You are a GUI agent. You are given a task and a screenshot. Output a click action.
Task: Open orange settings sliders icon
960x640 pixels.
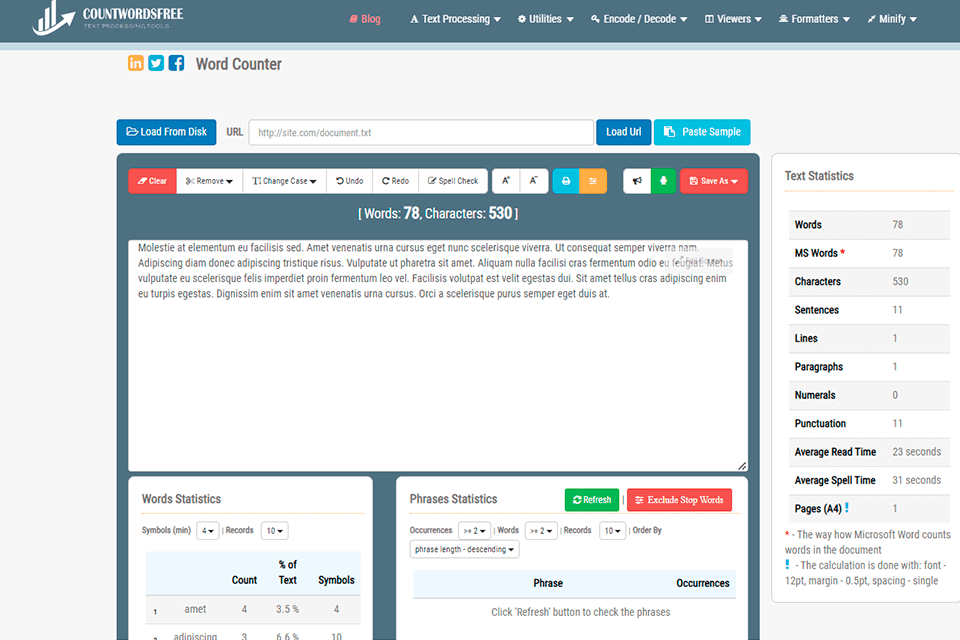pos(593,181)
